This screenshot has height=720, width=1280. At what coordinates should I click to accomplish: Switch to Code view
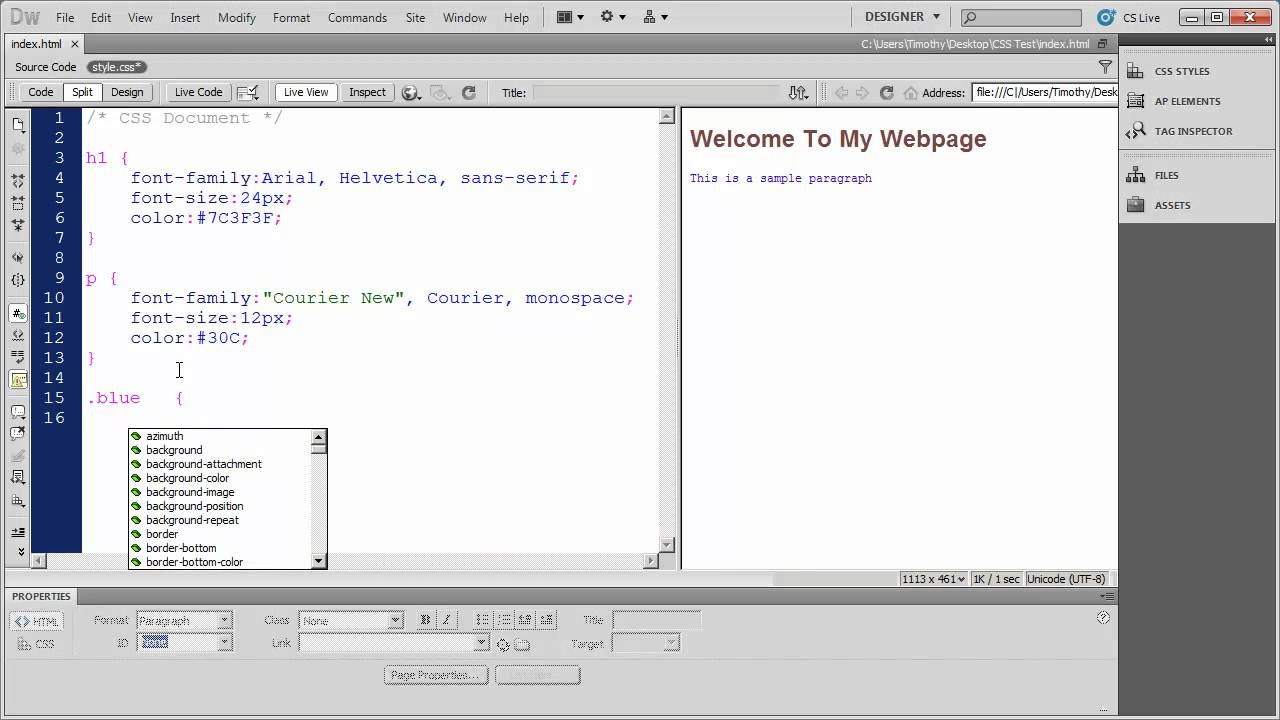41,92
